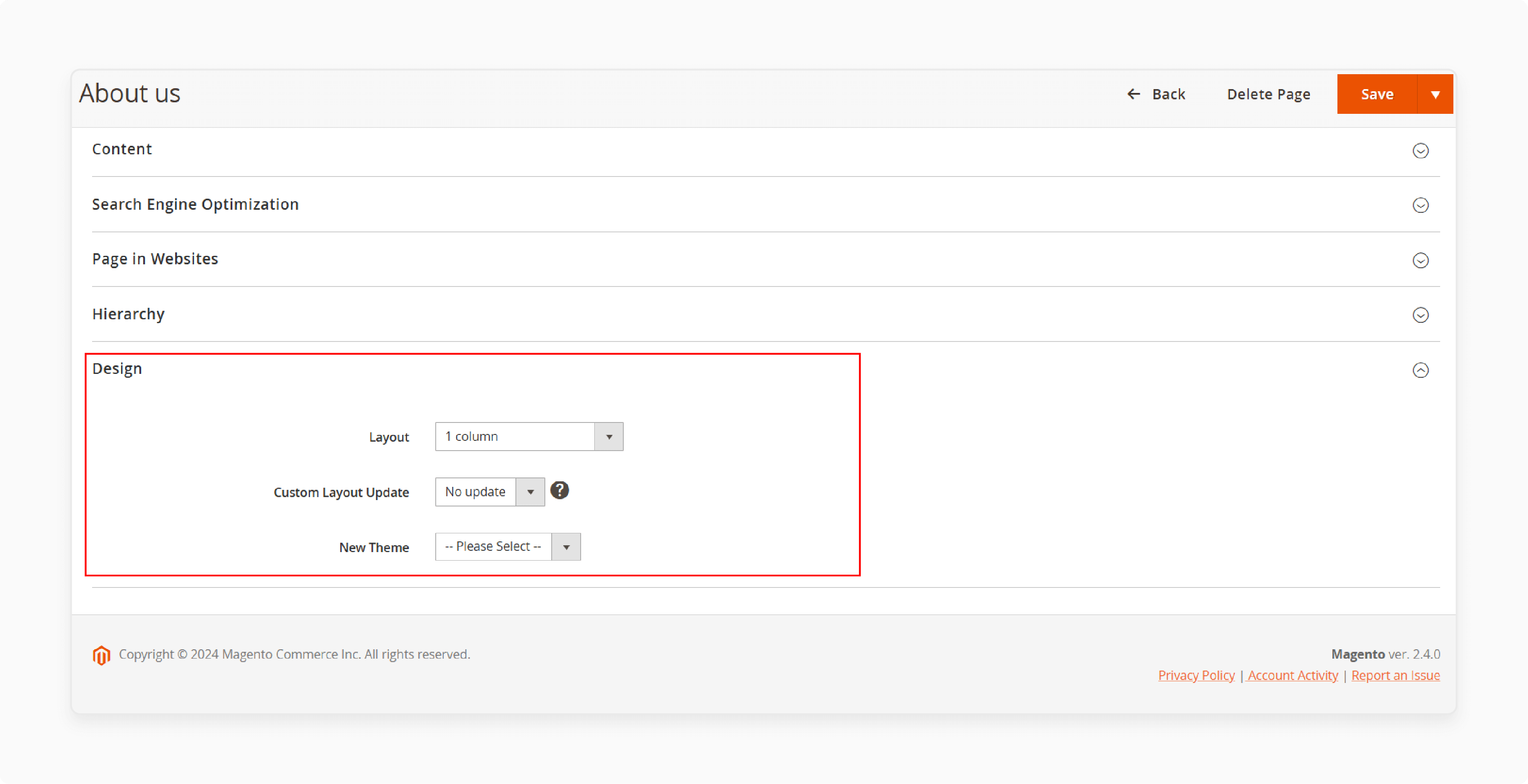
Task: Click Delete Page
Action: (x=1268, y=94)
